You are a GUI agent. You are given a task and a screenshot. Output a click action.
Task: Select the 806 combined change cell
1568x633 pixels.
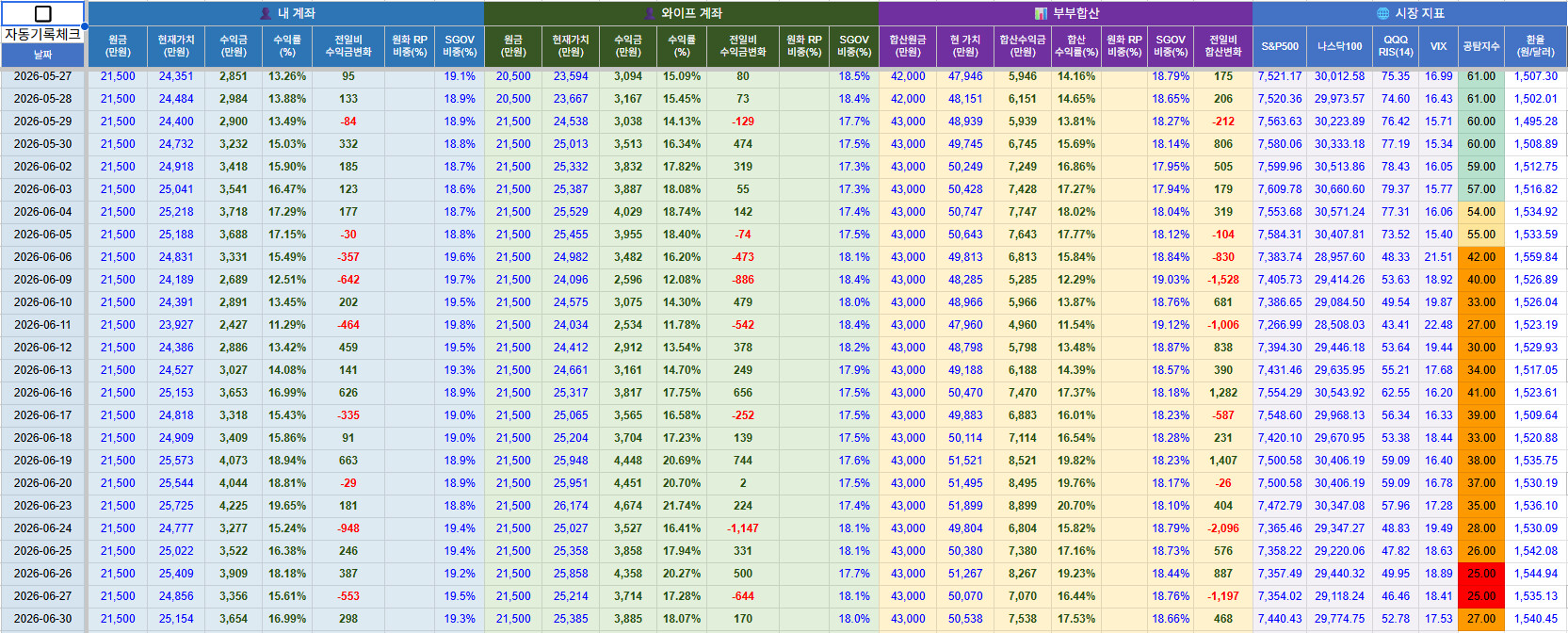pyautogui.click(x=1223, y=144)
